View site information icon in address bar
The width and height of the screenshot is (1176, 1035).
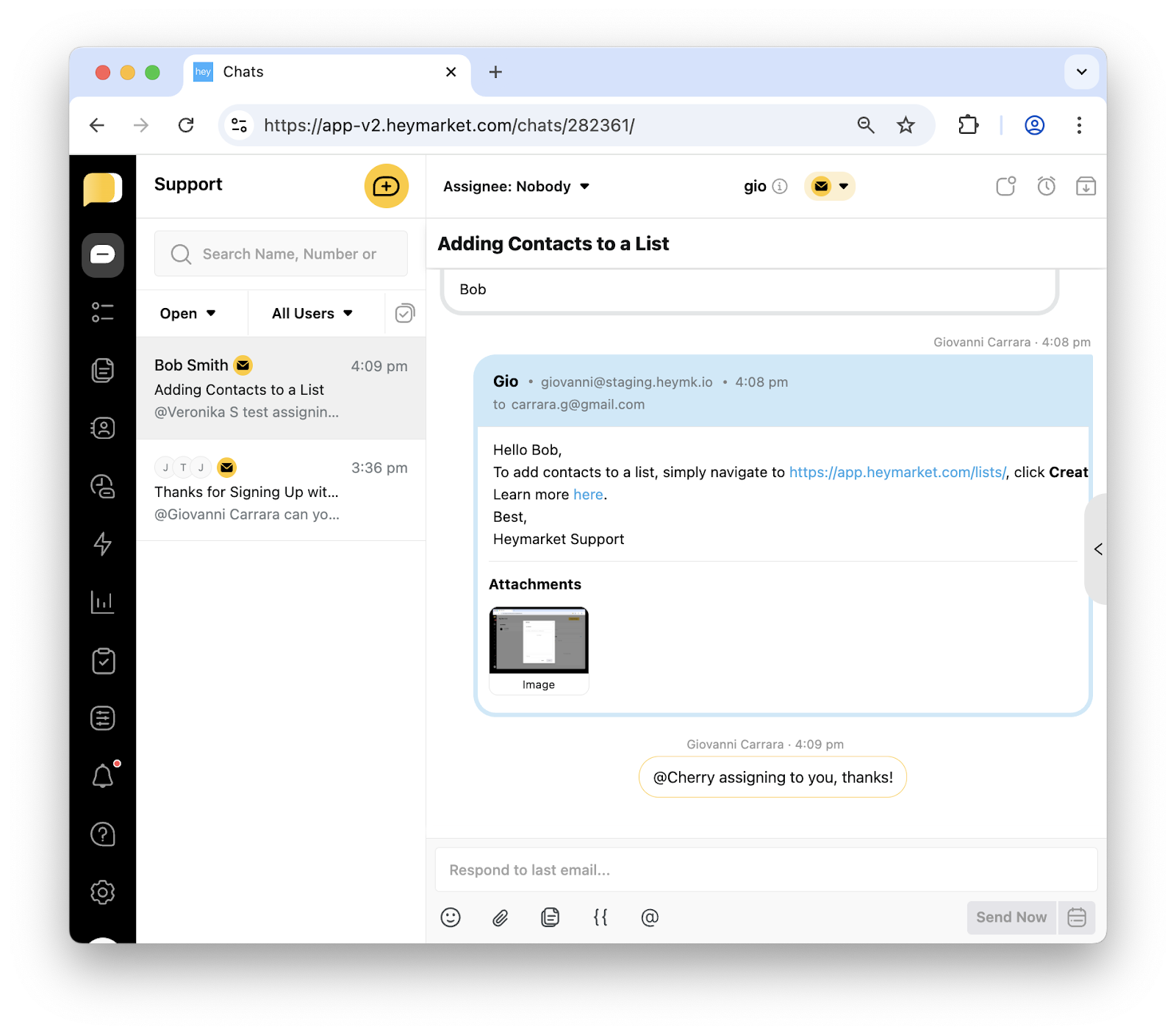(x=240, y=125)
